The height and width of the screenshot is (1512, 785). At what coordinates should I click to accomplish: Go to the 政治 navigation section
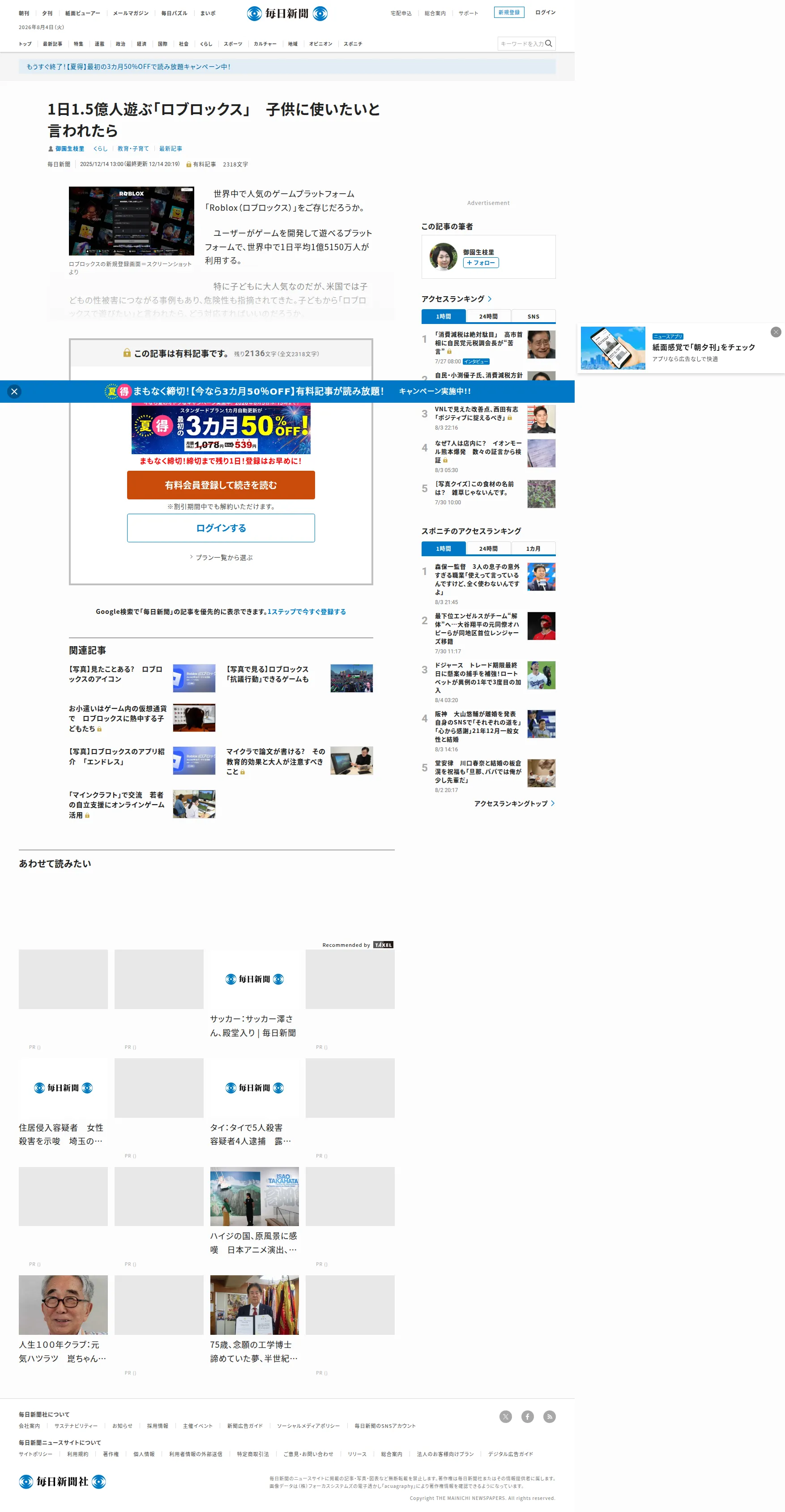click(x=120, y=44)
